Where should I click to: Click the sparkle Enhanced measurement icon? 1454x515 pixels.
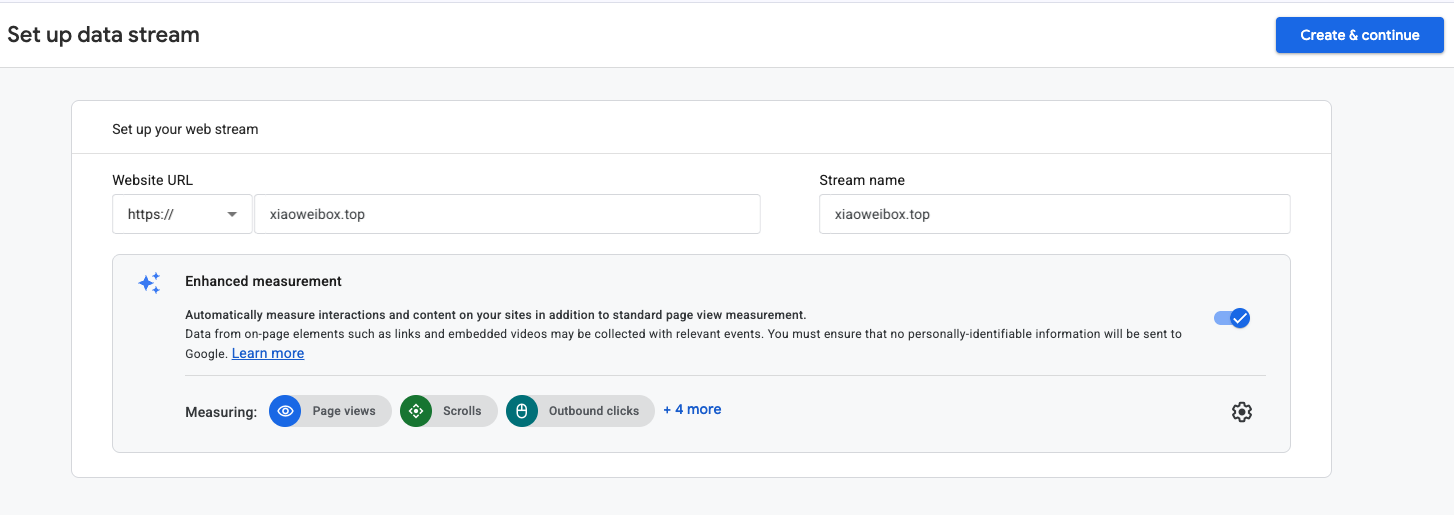click(149, 283)
